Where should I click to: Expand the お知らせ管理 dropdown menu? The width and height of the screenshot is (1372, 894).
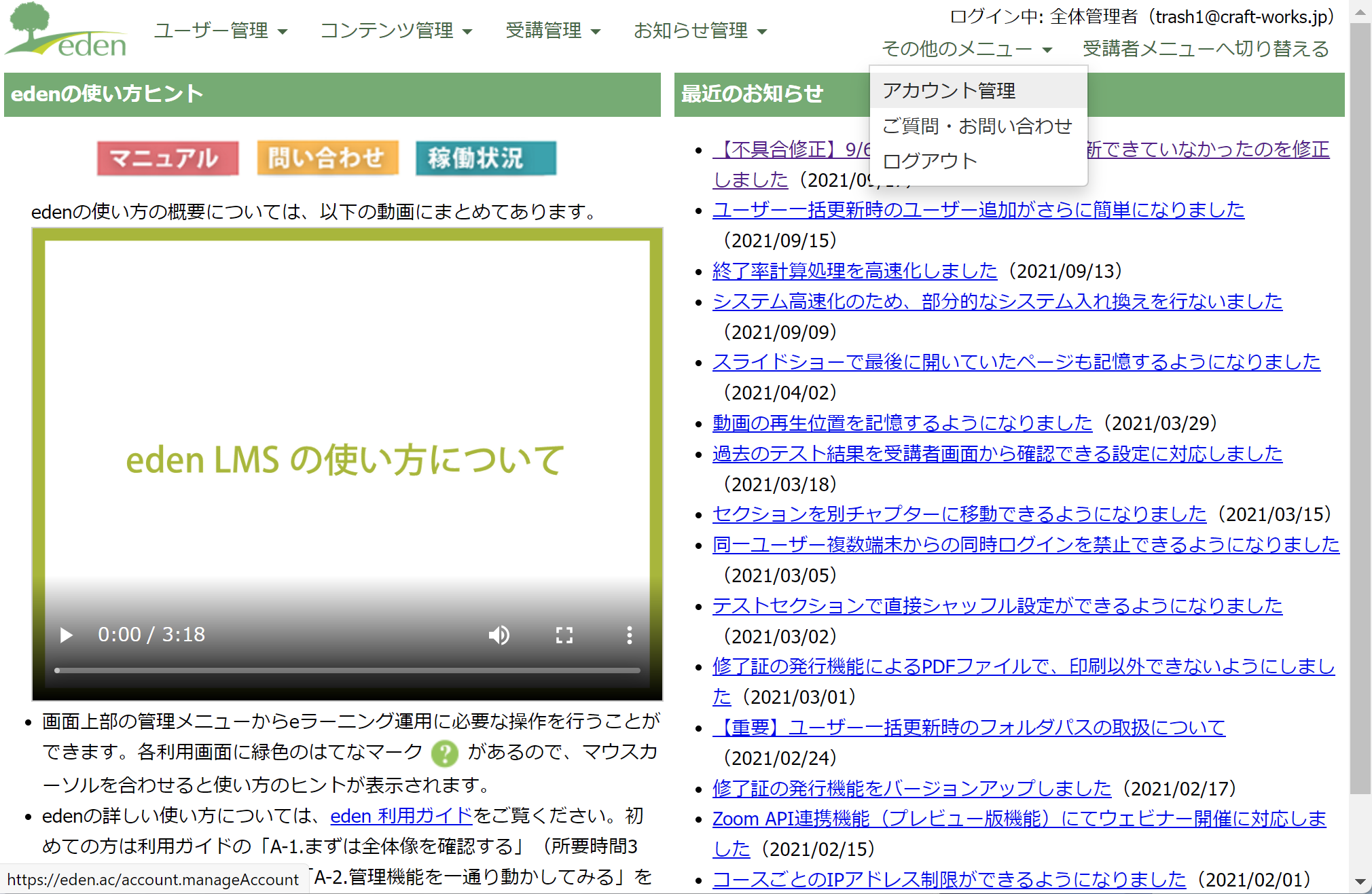click(700, 31)
